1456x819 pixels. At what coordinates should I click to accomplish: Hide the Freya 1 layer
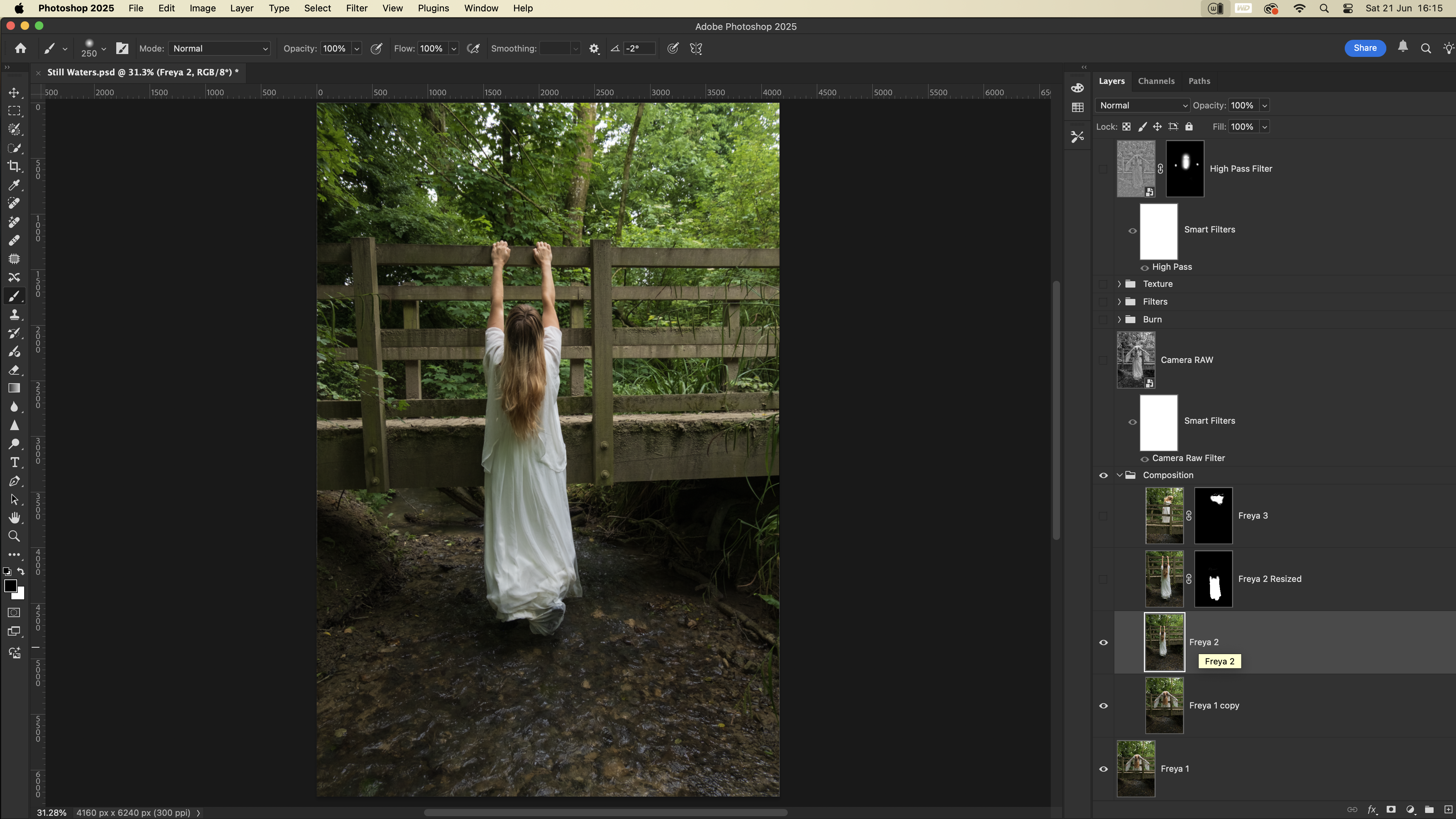point(1103,769)
